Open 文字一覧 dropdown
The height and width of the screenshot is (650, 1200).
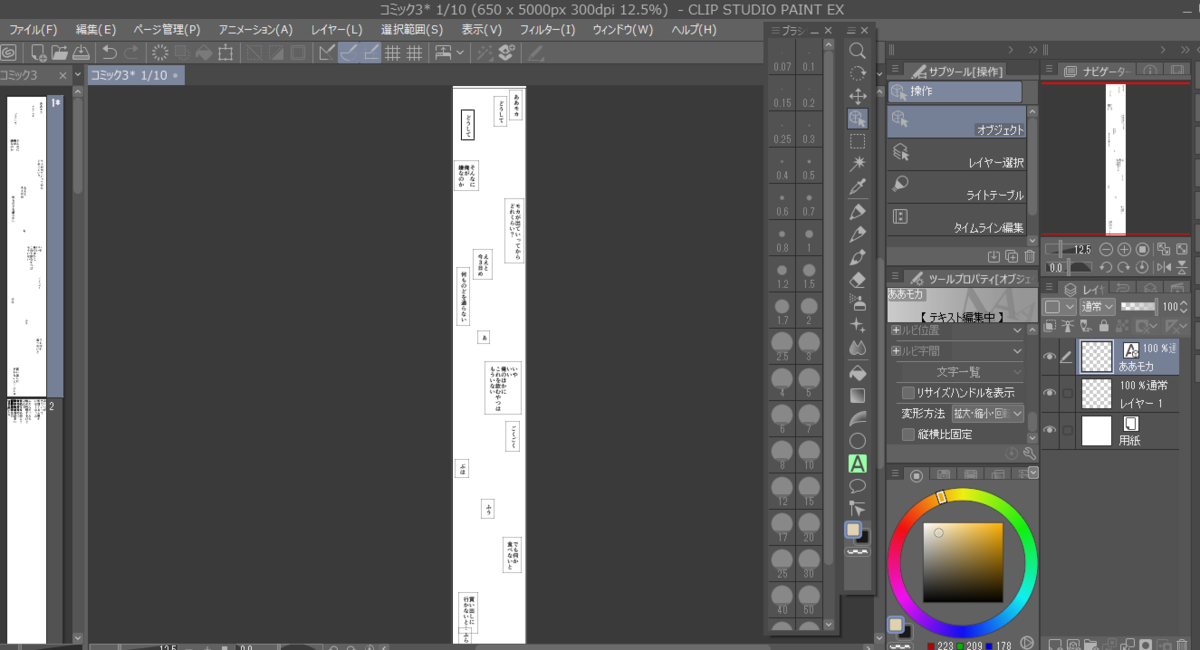tap(958, 372)
